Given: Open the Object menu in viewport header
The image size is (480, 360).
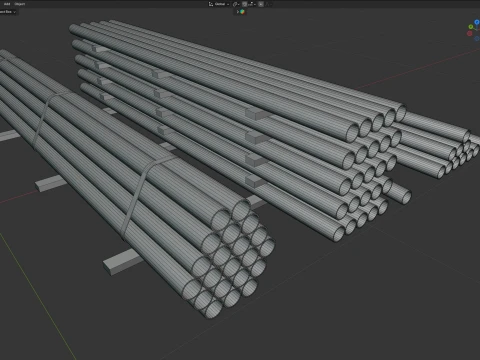Looking at the screenshot, I should pyautogui.click(x=20, y=4).
